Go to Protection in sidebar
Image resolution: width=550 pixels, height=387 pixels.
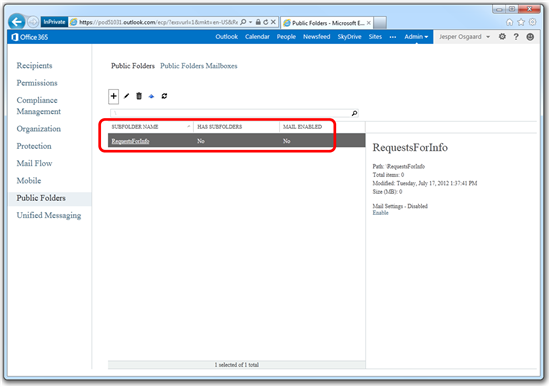34,146
